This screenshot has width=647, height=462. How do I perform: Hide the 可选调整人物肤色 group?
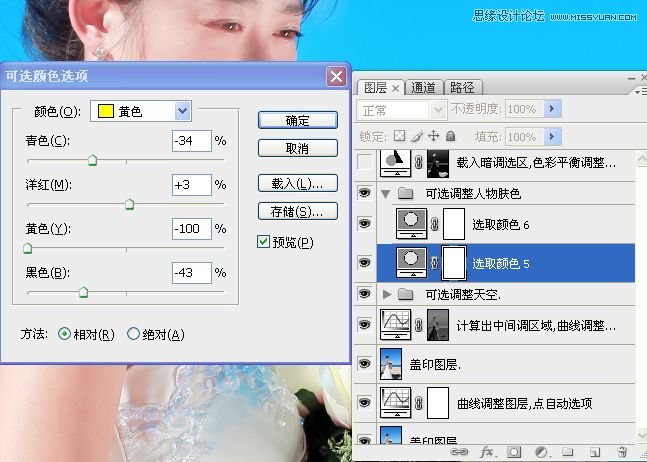coord(365,193)
